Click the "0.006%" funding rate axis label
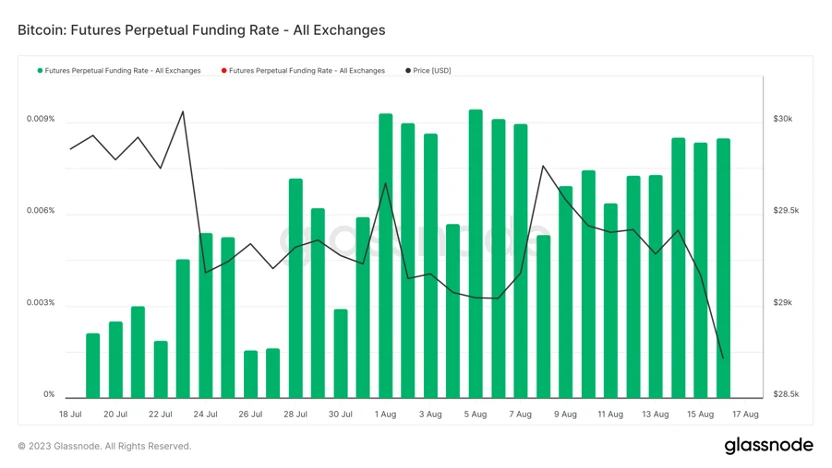This screenshot has width=832, height=468. pyautogui.click(x=41, y=211)
